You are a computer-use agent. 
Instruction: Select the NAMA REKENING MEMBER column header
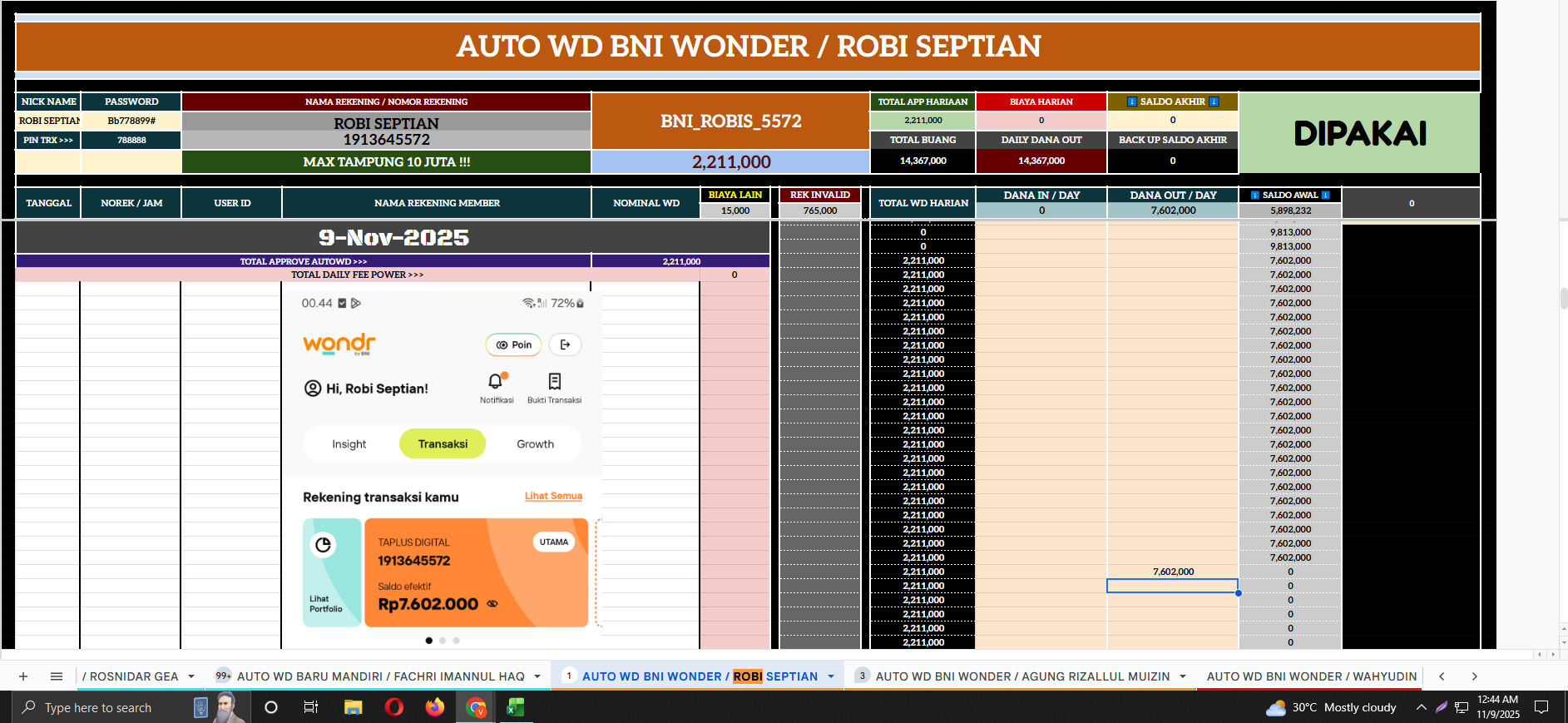point(437,203)
